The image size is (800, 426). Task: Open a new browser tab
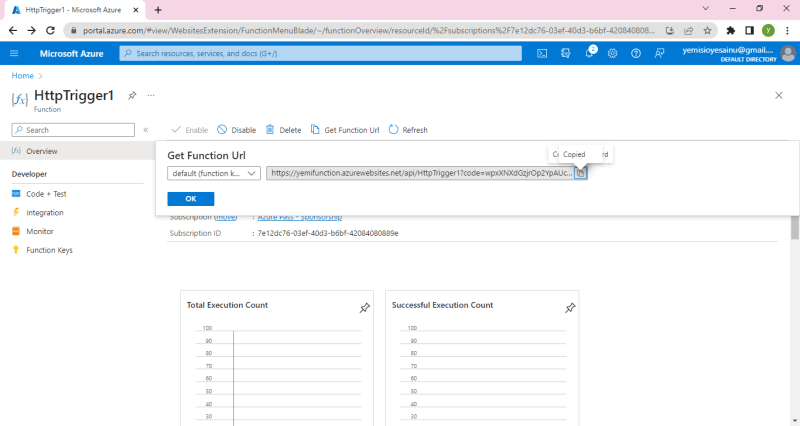[x=158, y=10]
